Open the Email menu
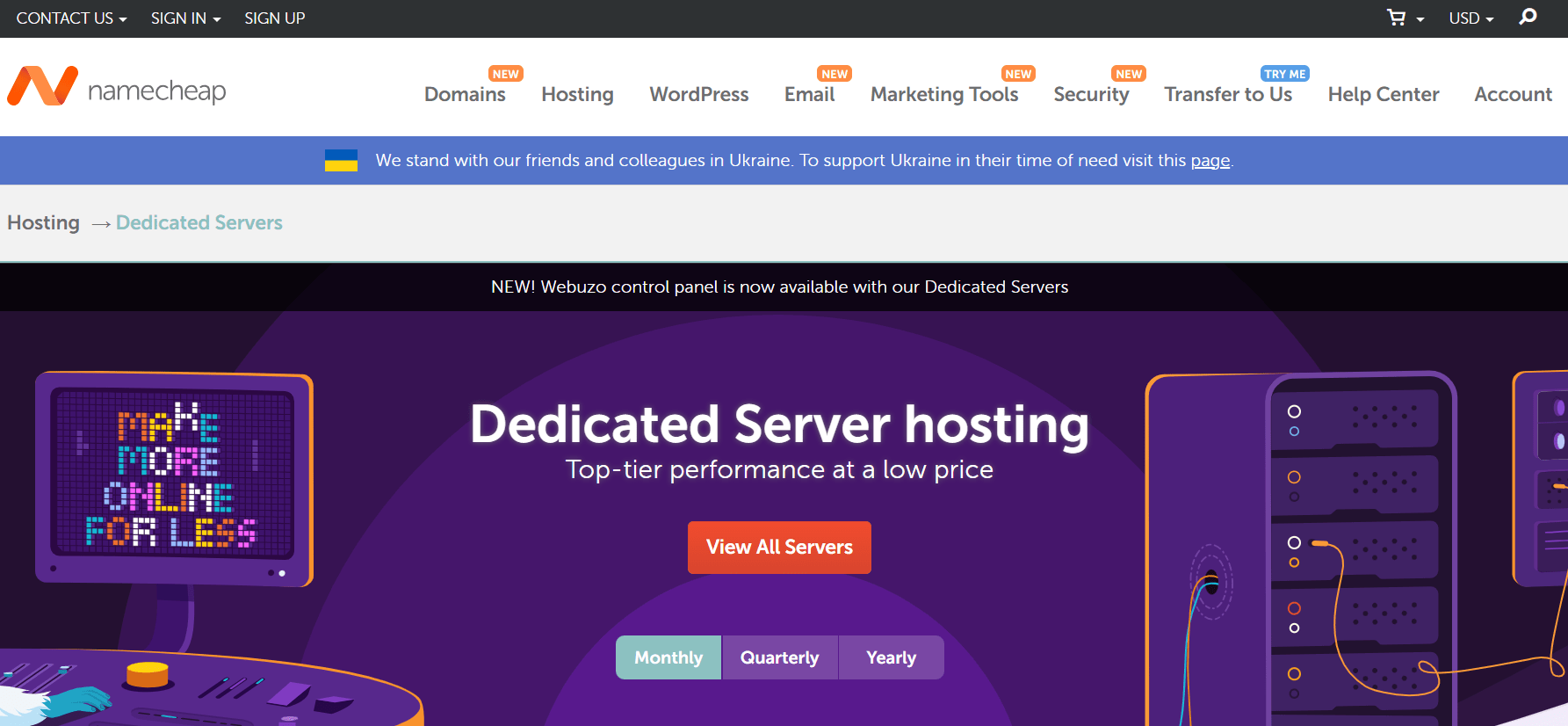 [809, 94]
